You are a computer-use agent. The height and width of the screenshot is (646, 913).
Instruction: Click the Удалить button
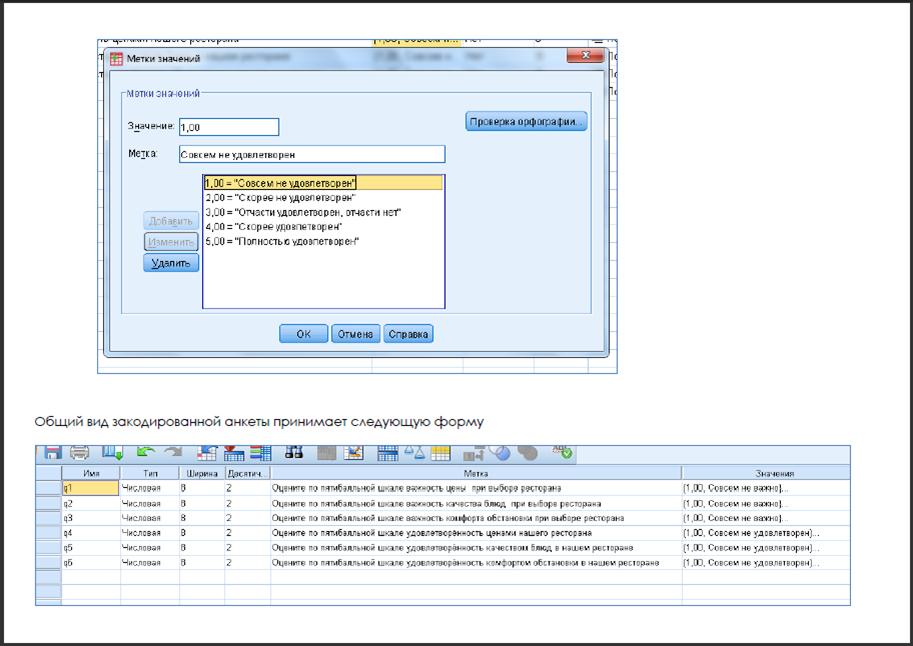click(x=171, y=263)
